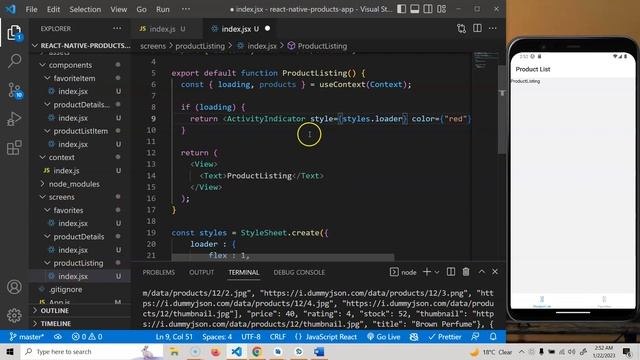Toggle panel layout icon in title bar
The height and width of the screenshot is (360, 640).
(x=415, y=9)
